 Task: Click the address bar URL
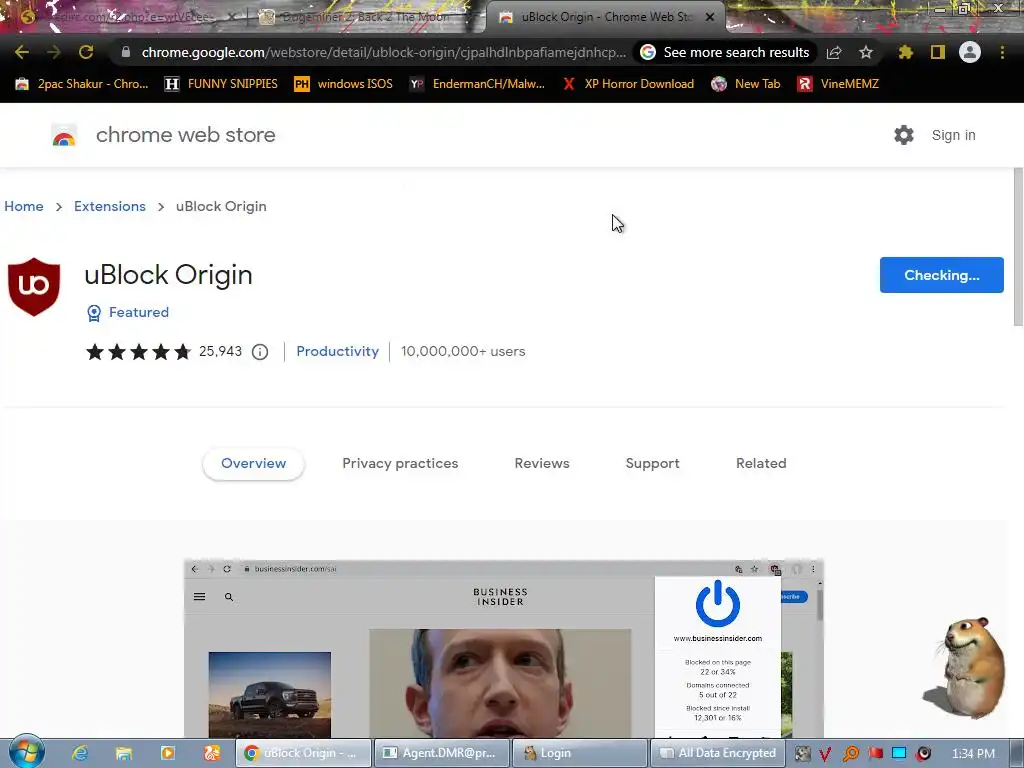coord(383,52)
